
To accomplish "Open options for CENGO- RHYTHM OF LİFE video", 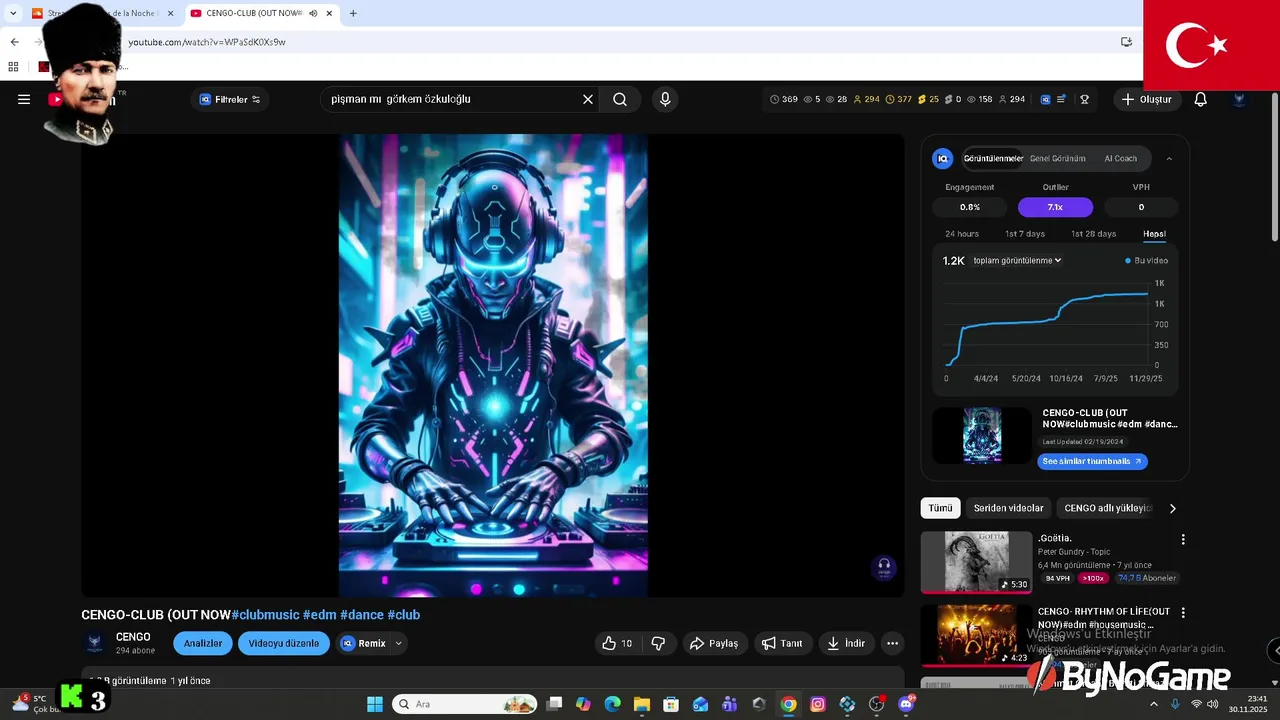I will pyautogui.click(x=1183, y=612).
